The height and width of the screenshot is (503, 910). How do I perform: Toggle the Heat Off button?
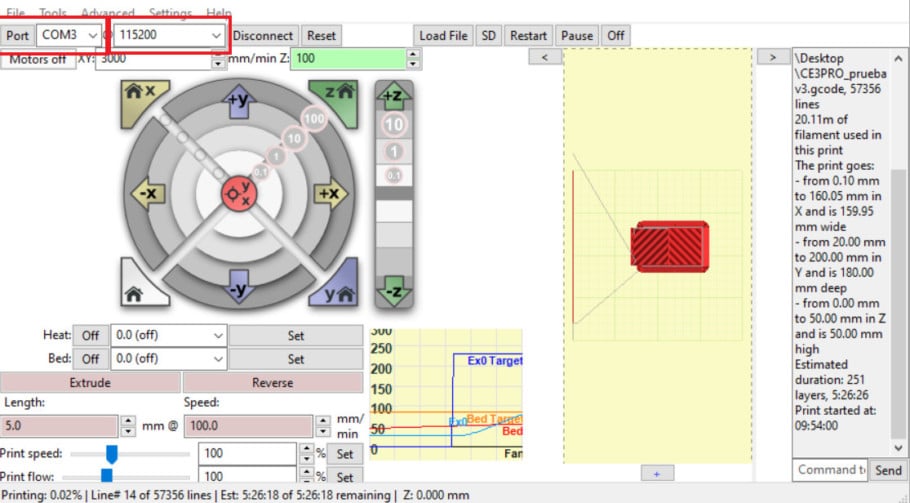click(90, 336)
